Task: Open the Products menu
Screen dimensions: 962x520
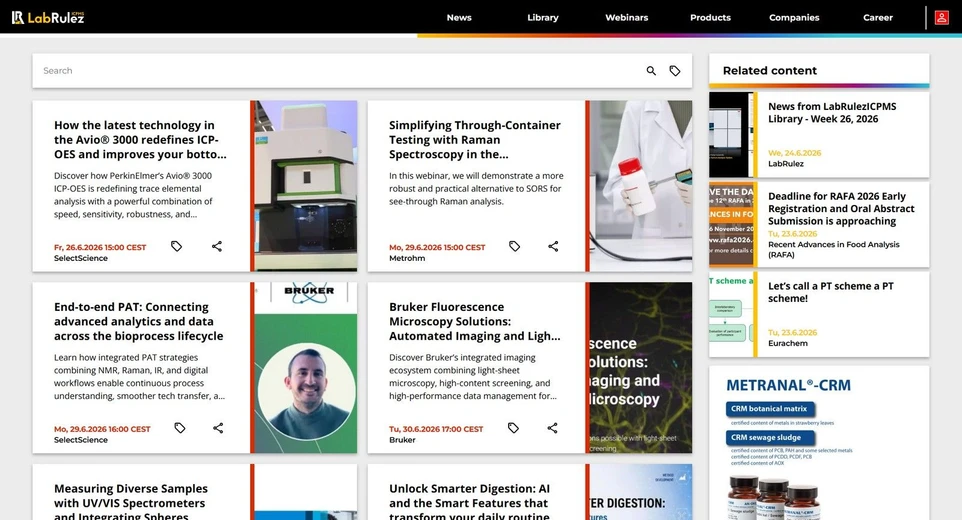Action: 710,17
